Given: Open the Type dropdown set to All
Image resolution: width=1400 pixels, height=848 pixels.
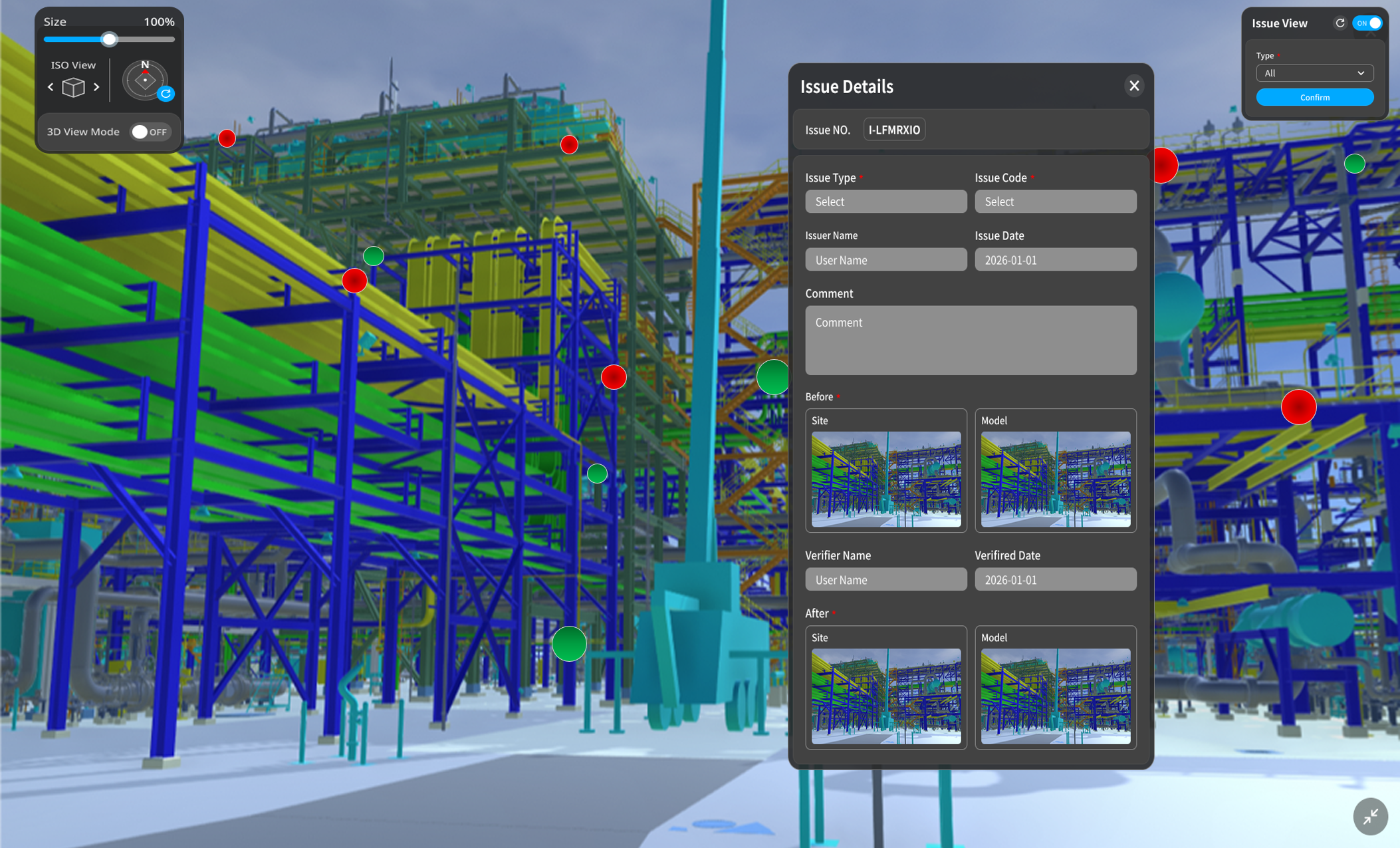Looking at the screenshot, I should click(1314, 73).
